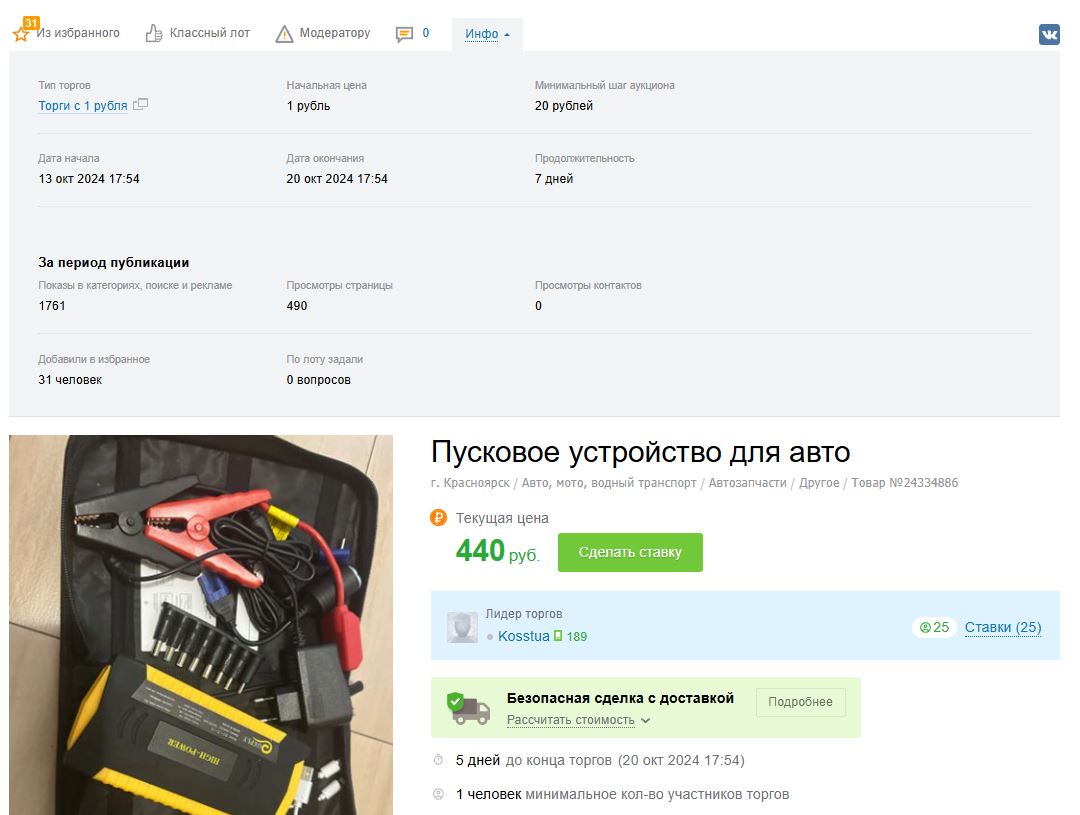Image resolution: width=1080 pixels, height=815 pixels.
Task: Click the 'За период публикации' heading
Action: coord(114,262)
